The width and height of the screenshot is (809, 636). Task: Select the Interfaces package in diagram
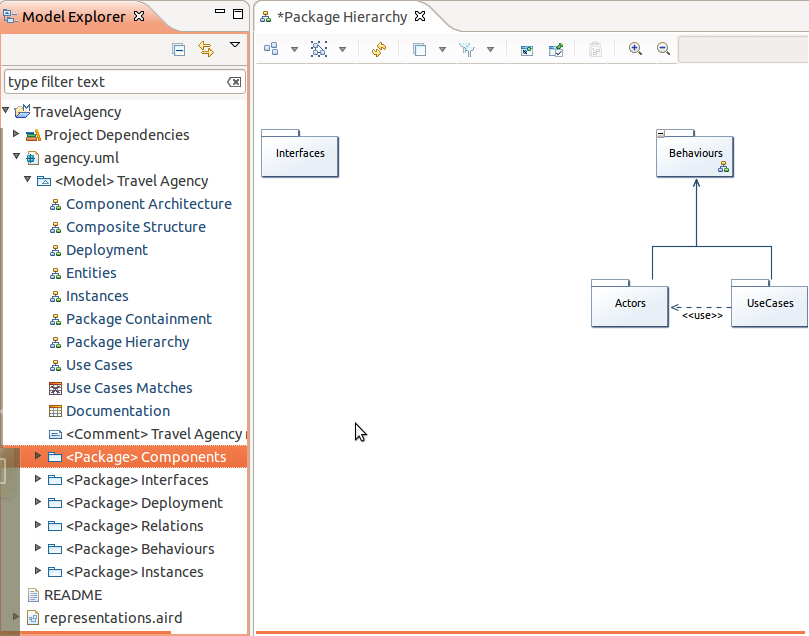point(300,153)
